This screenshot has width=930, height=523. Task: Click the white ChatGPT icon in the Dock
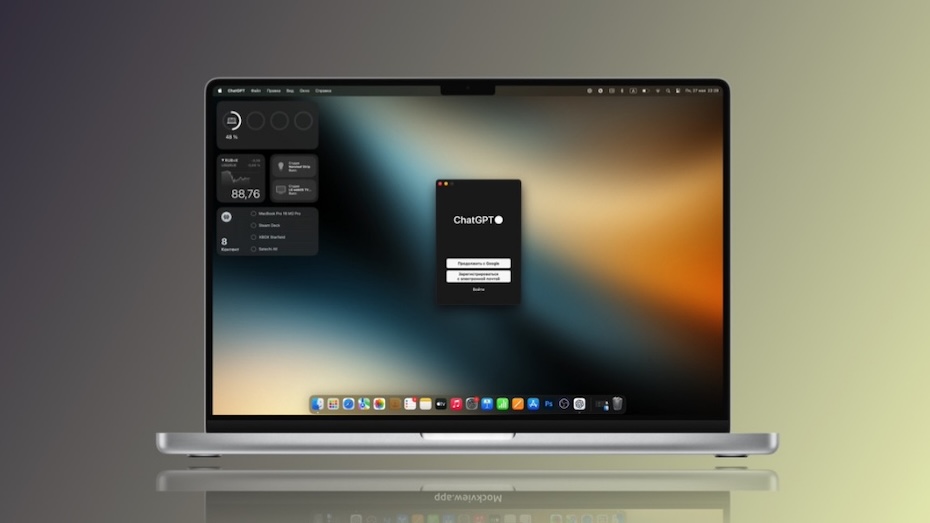(x=579, y=404)
